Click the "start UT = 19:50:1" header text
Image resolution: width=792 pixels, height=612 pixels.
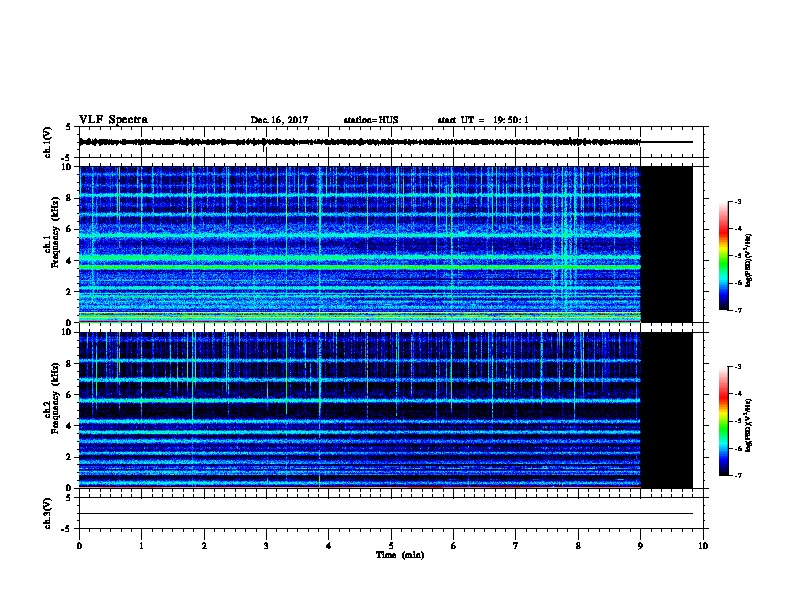[483, 120]
